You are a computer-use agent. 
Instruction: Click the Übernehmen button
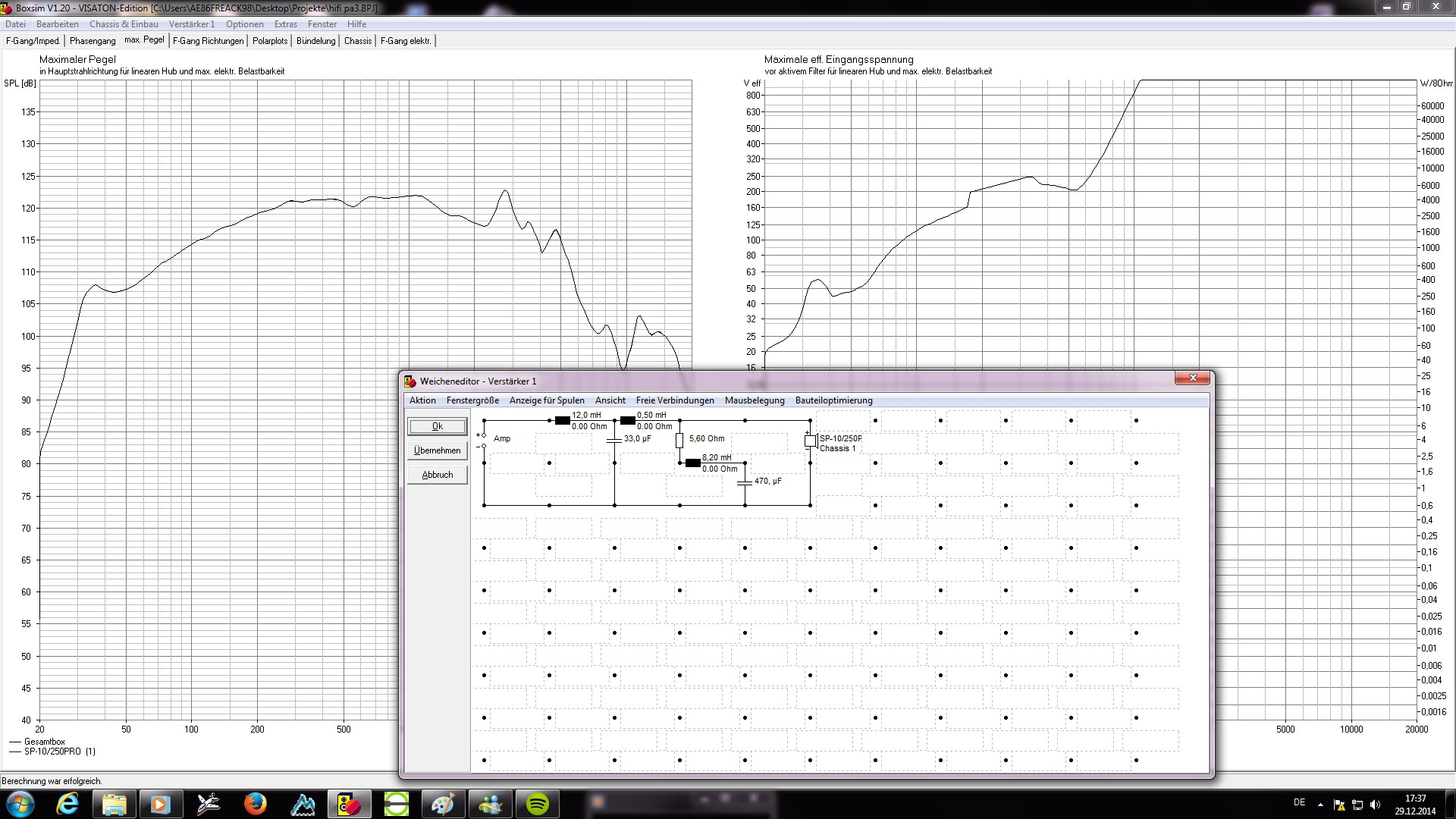(x=437, y=450)
